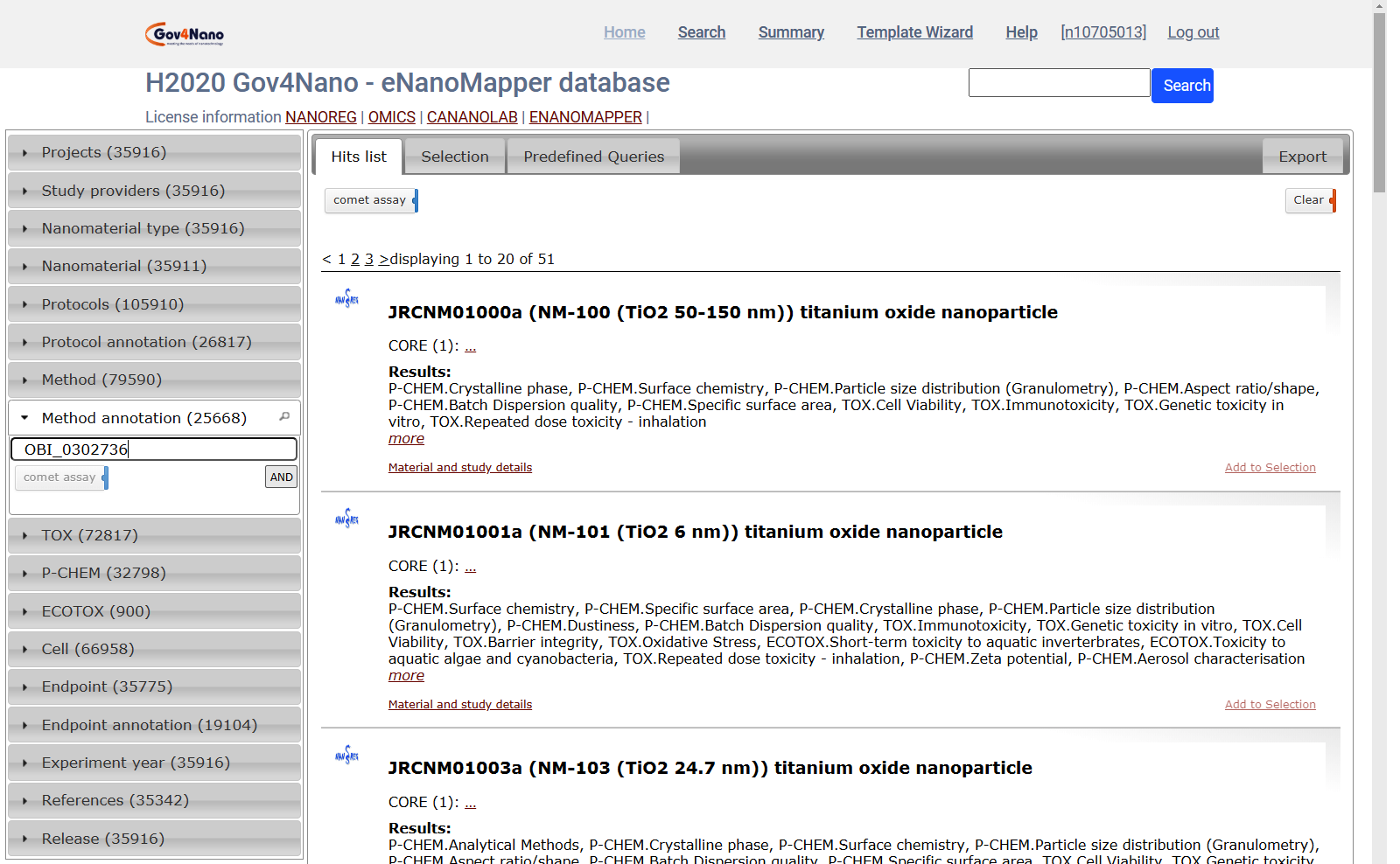This screenshot has height=864, width=1400.
Task: Click the NanoReg icon beside JRCNM01003a
Action: click(x=346, y=755)
